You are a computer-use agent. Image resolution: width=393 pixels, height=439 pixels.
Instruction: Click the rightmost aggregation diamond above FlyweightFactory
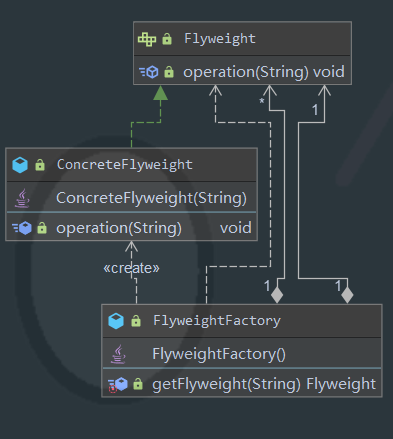point(347,295)
